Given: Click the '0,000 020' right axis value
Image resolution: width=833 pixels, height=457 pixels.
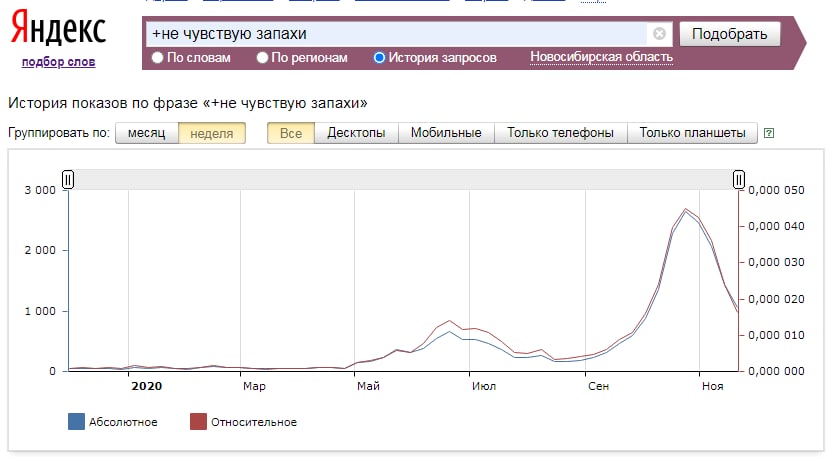Looking at the screenshot, I should [776, 299].
